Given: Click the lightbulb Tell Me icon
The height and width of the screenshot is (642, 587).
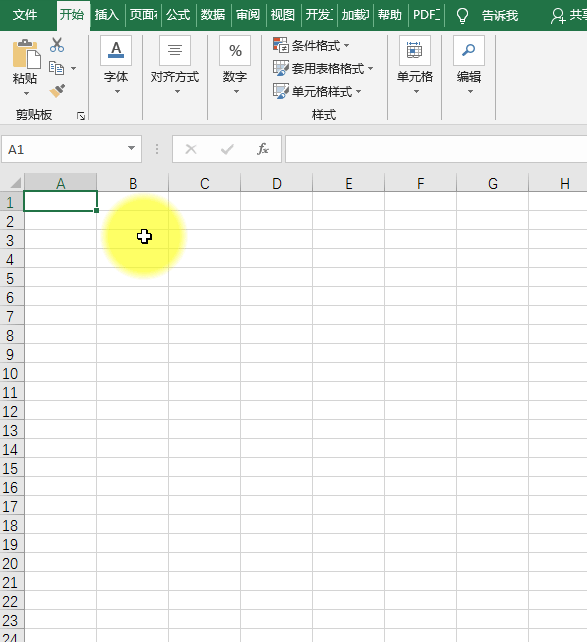Looking at the screenshot, I should [x=462, y=16].
